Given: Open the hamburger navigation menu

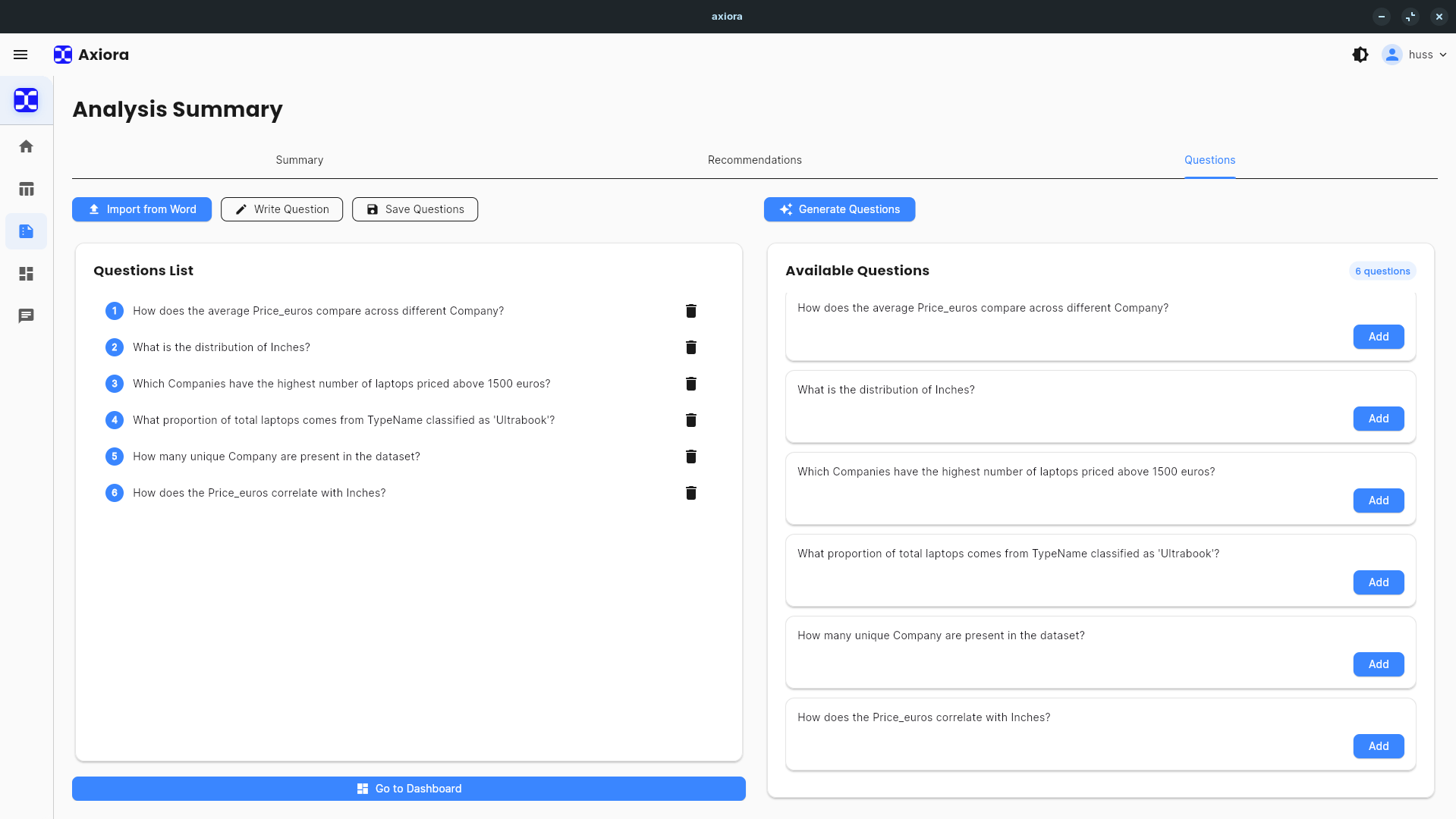Looking at the screenshot, I should (20, 55).
